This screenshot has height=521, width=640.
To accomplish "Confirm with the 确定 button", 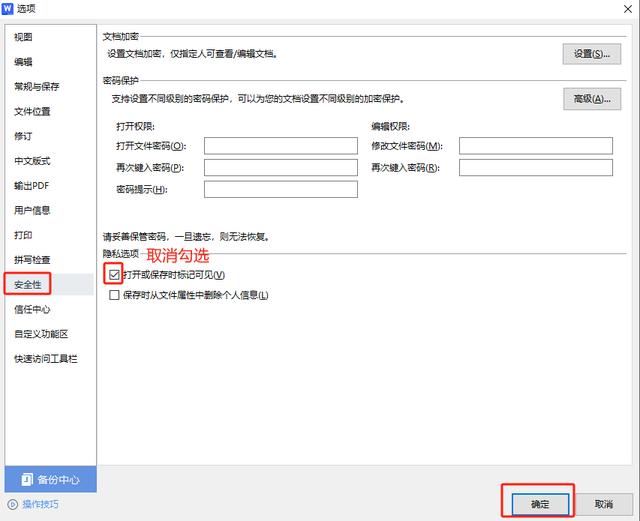I will tap(540, 504).
